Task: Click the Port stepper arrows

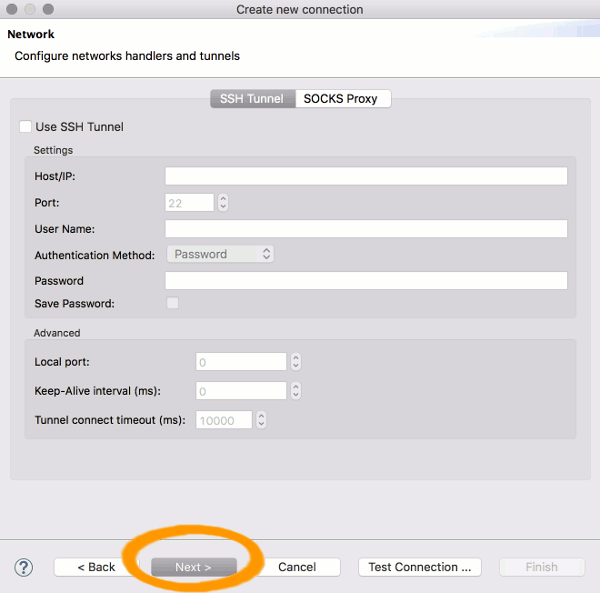Action: pos(223,203)
